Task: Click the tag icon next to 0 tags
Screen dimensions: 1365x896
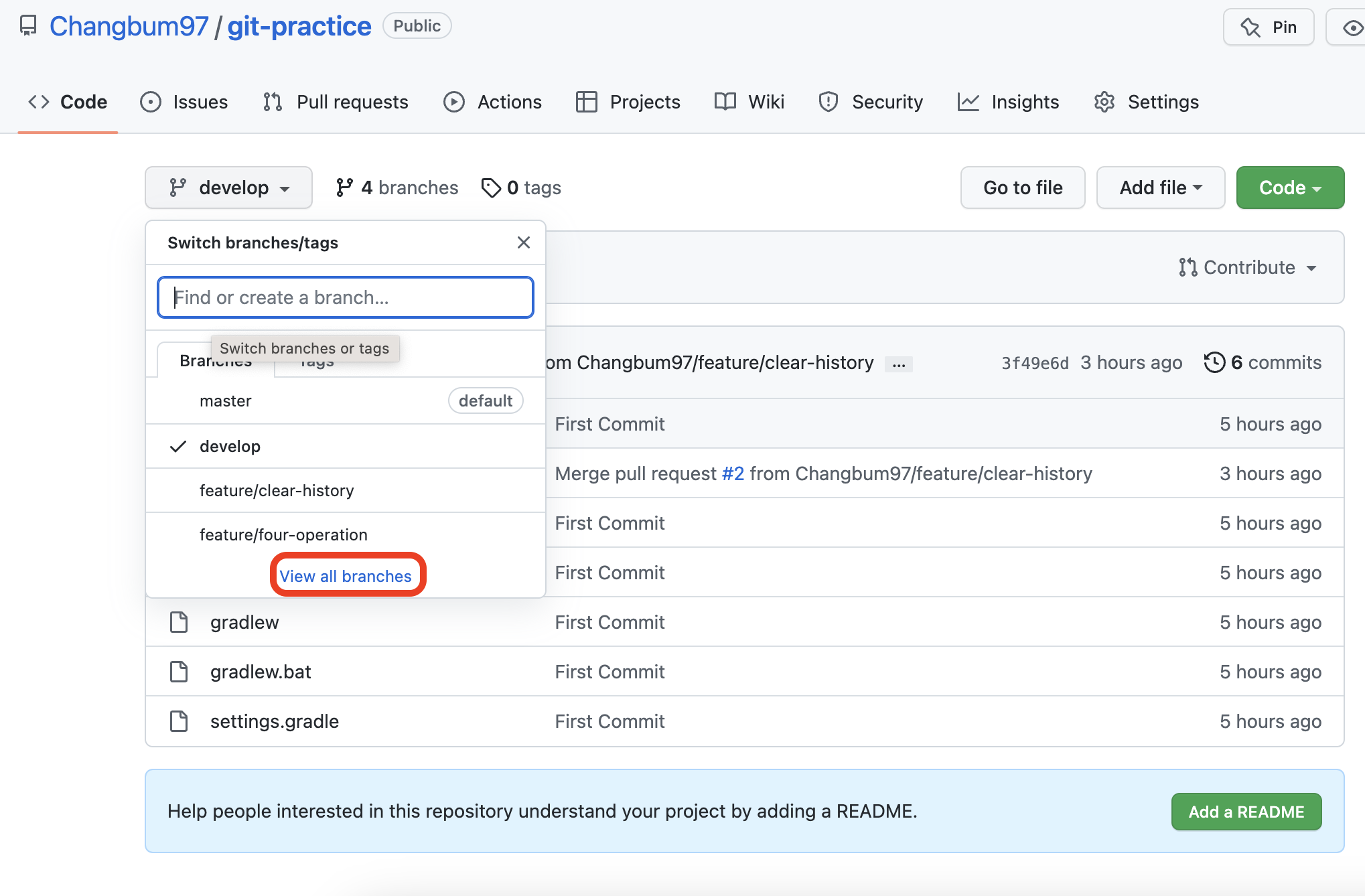Action: [491, 188]
